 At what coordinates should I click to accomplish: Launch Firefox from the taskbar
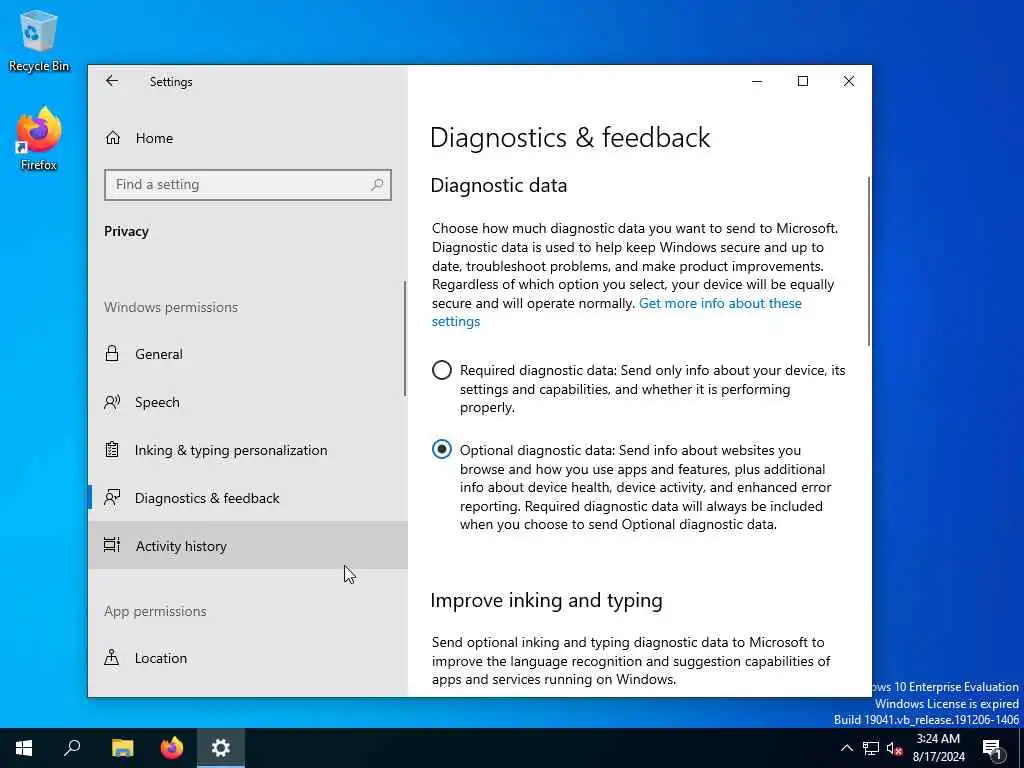point(172,748)
